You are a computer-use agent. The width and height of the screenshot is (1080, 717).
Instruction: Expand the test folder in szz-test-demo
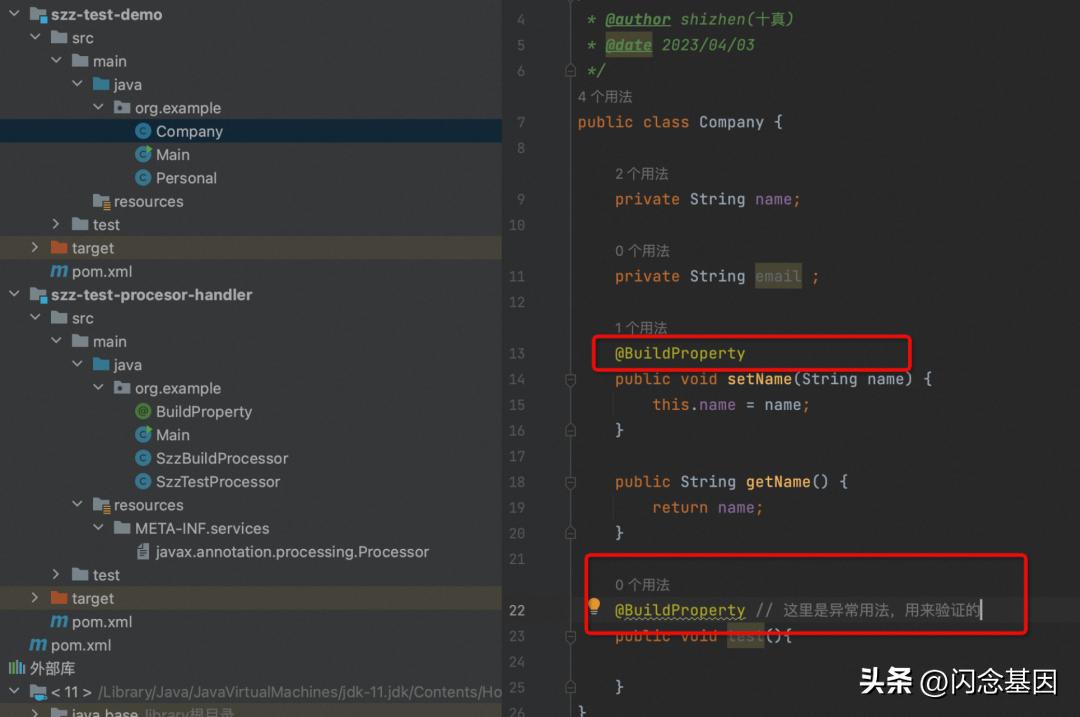(58, 224)
